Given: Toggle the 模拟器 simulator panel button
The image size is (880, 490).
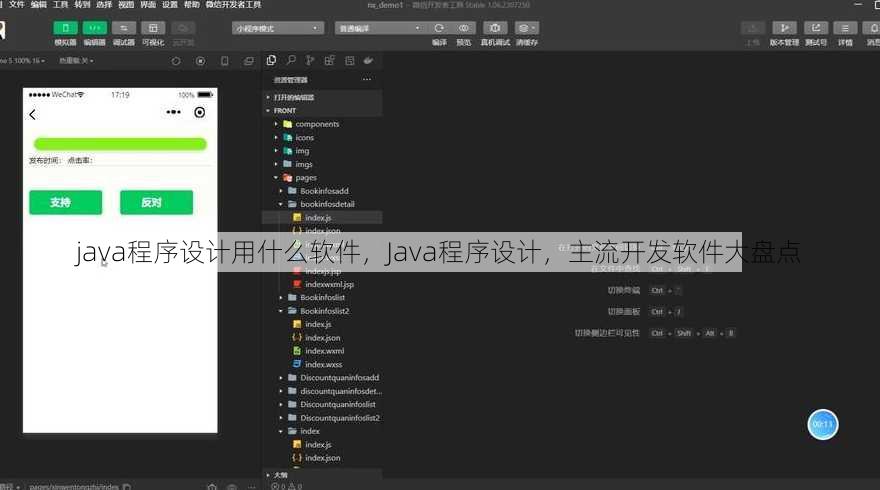Looking at the screenshot, I should tap(65, 28).
